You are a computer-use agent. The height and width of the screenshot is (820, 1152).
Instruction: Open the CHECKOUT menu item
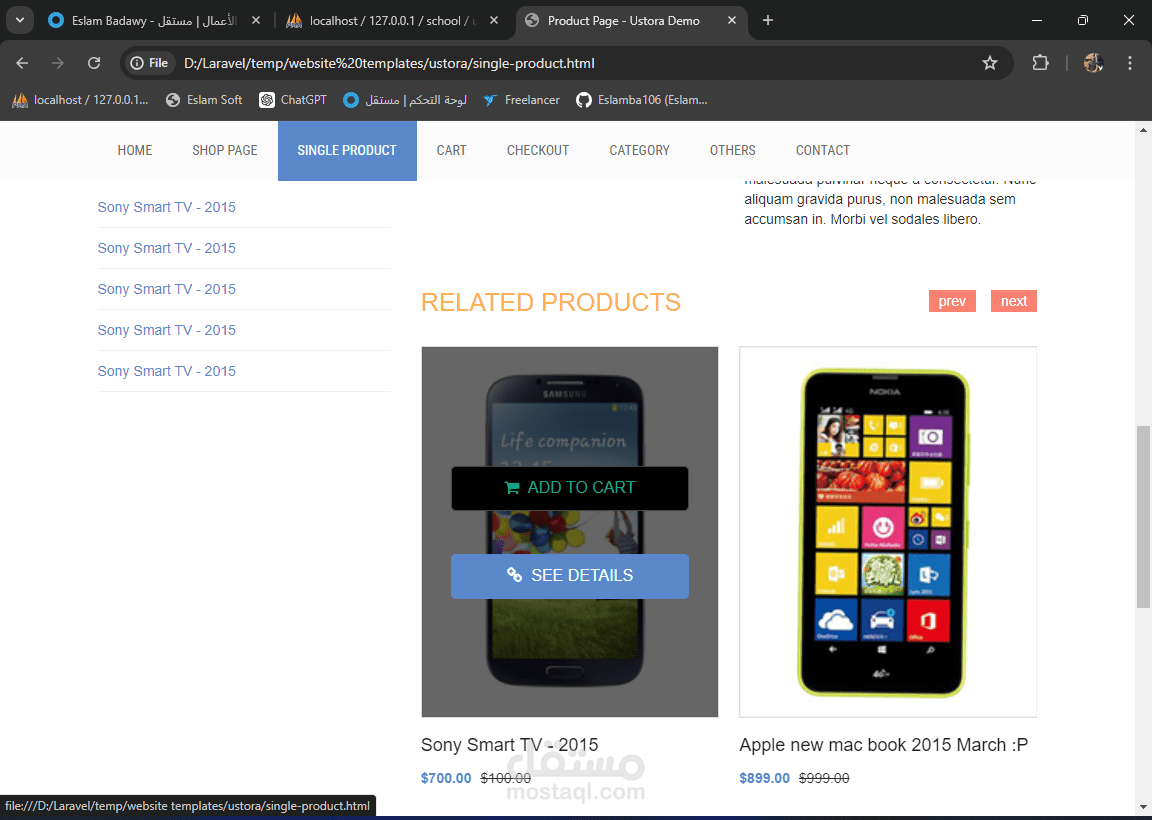538,151
